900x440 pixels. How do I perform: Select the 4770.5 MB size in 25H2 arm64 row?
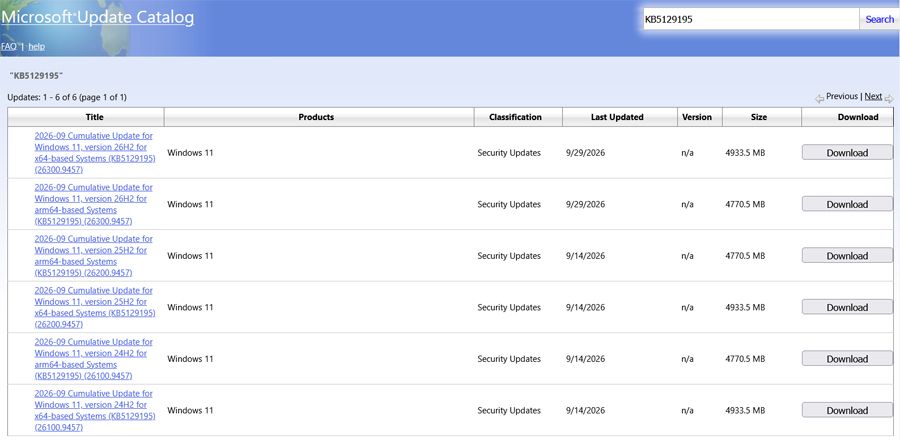(x=745, y=256)
